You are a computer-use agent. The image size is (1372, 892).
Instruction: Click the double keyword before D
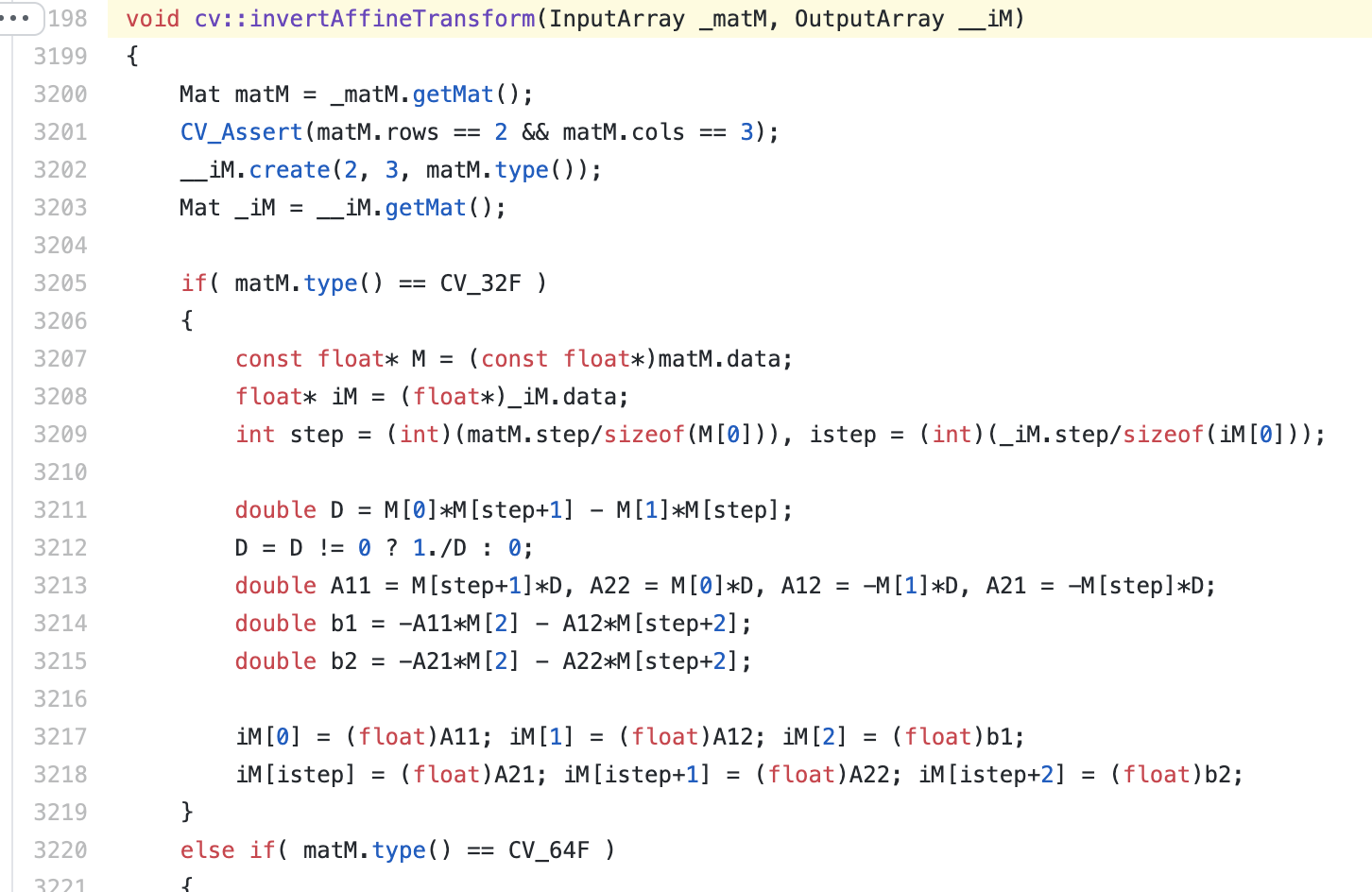point(276,509)
